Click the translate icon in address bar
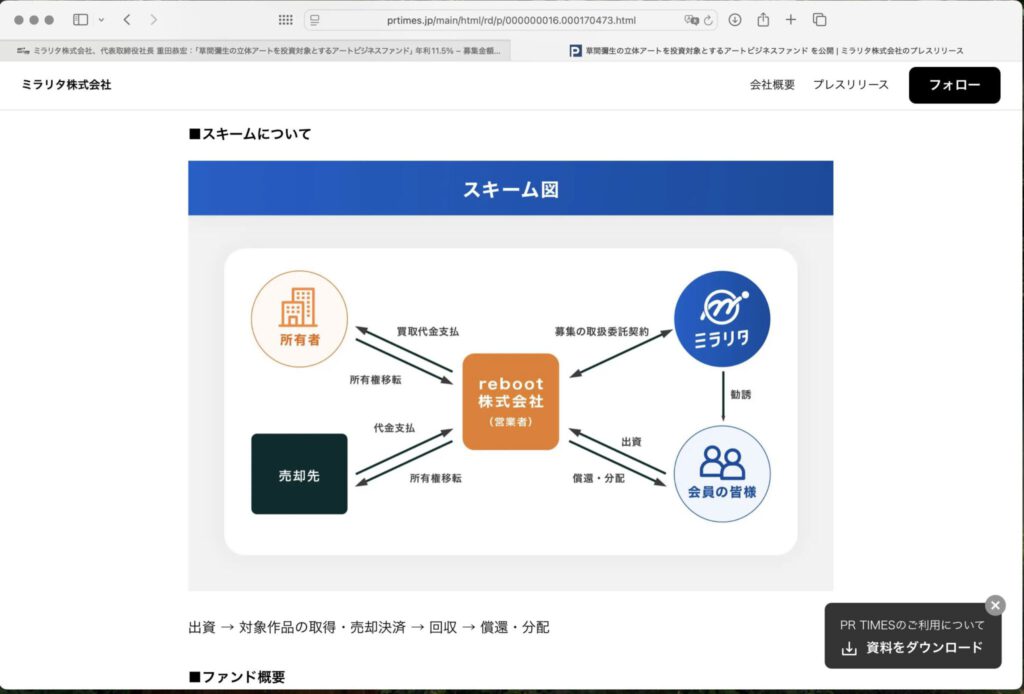Screen dimensions: 1024x694 690,20
